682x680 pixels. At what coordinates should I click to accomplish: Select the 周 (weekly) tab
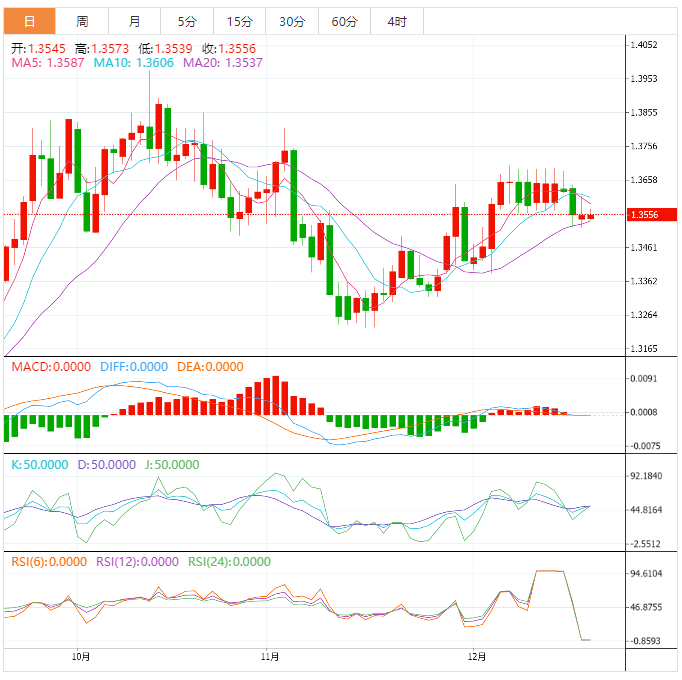(82, 21)
